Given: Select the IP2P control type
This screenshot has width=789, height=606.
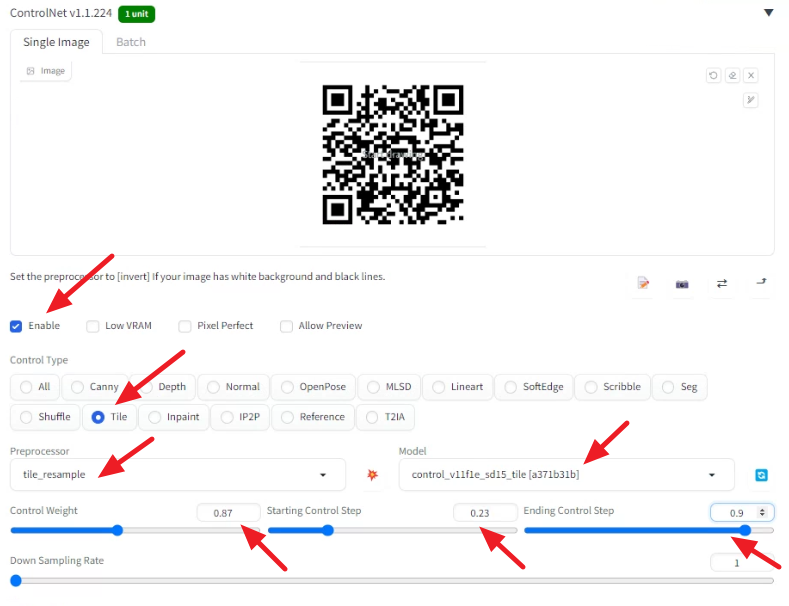Looking at the screenshot, I should 240,417.
